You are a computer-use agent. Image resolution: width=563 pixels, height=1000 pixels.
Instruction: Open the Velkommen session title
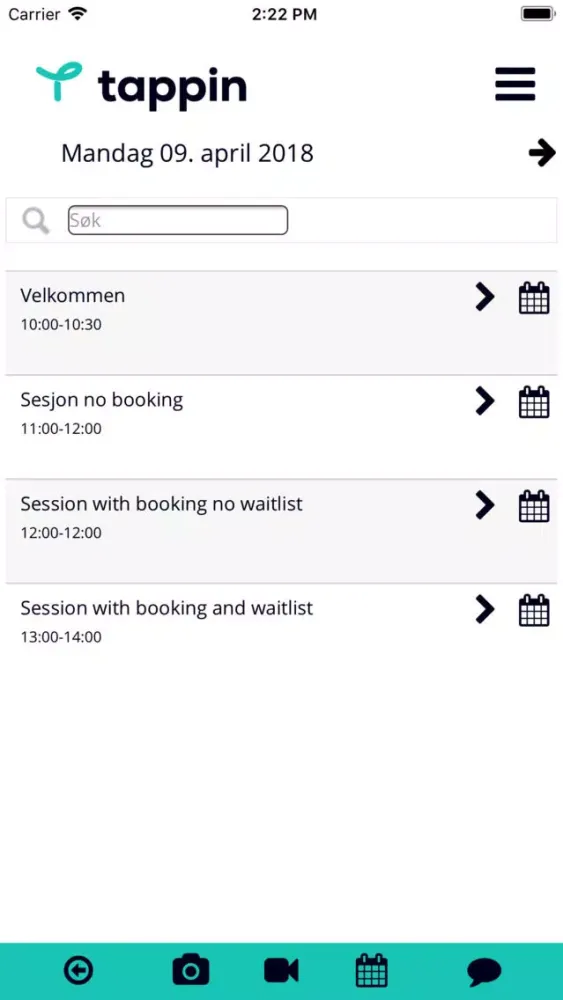[x=73, y=296]
